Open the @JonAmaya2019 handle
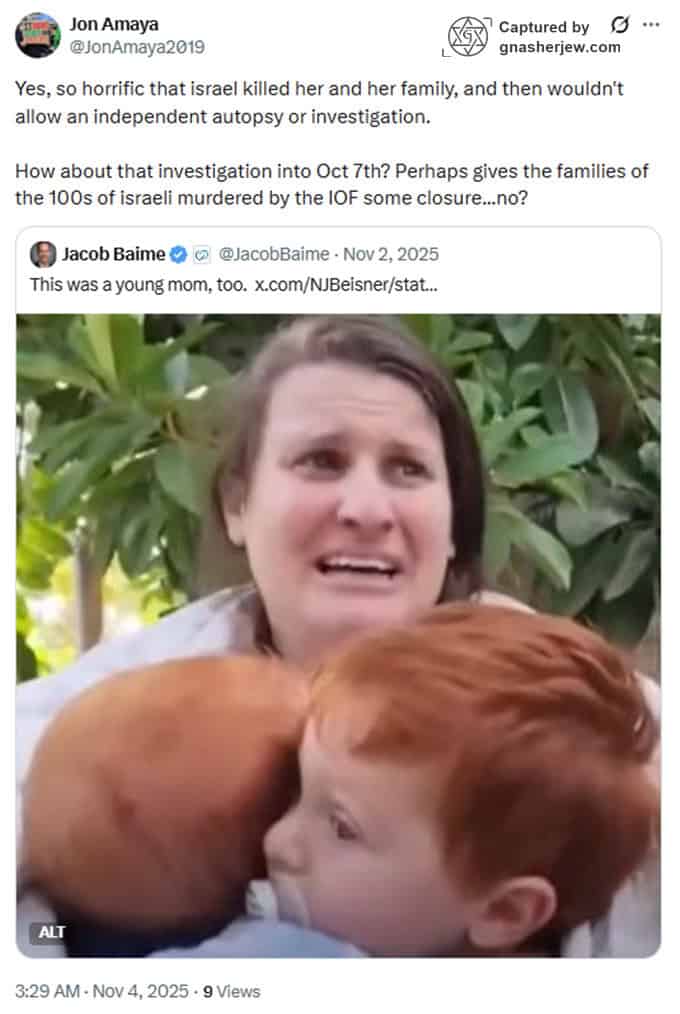Screen dimensions: 680x1014 (x=137, y=47)
